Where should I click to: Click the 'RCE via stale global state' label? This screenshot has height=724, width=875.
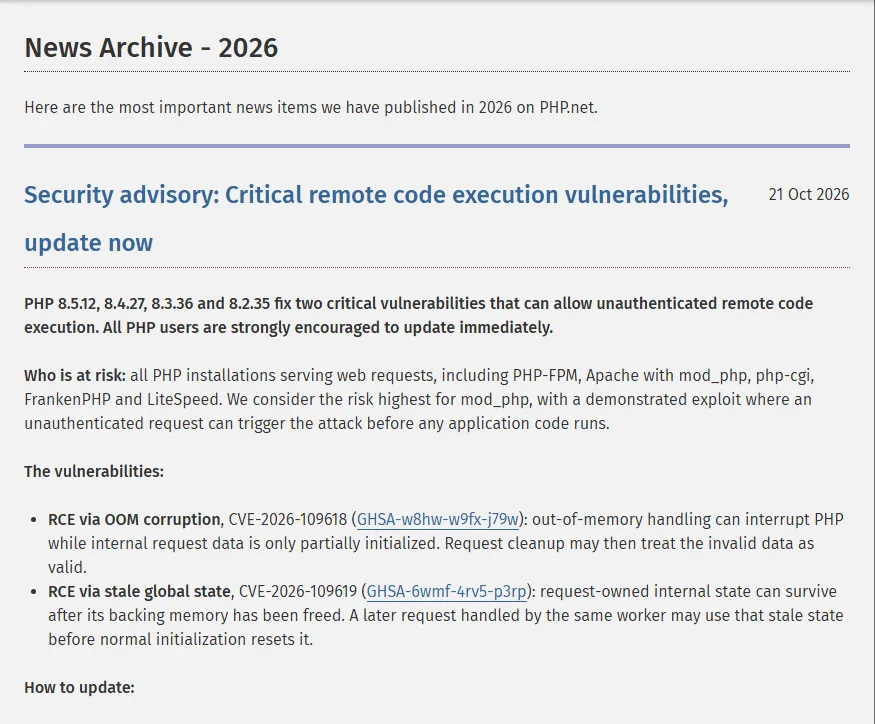[x=139, y=592]
